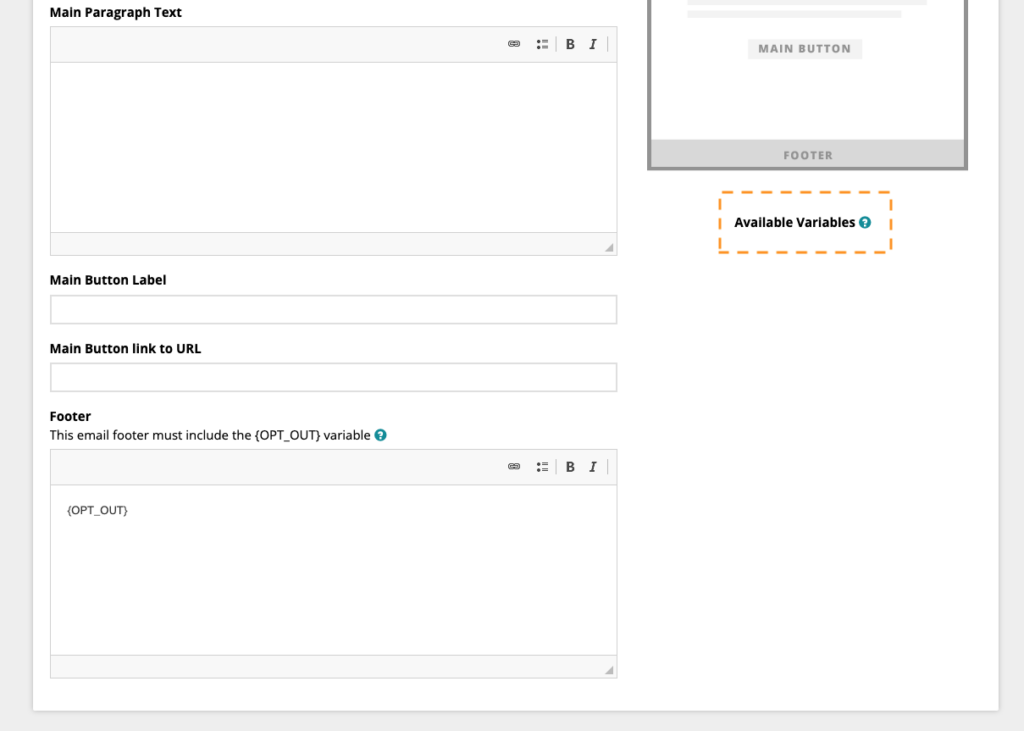Image resolution: width=1024 pixels, height=731 pixels.
Task: Open help icon next to Available Variables
Action: [865, 223]
